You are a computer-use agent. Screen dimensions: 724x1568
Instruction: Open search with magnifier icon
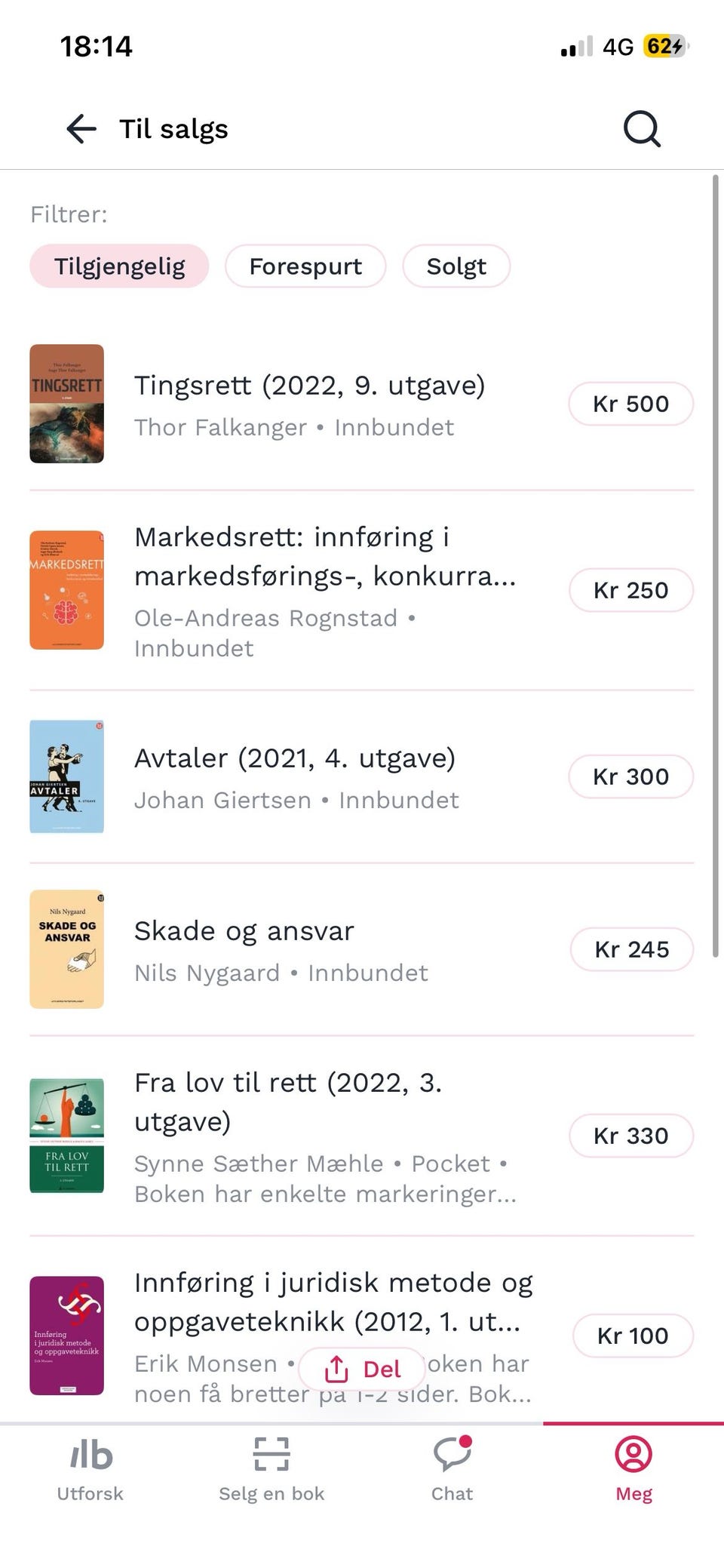(642, 129)
